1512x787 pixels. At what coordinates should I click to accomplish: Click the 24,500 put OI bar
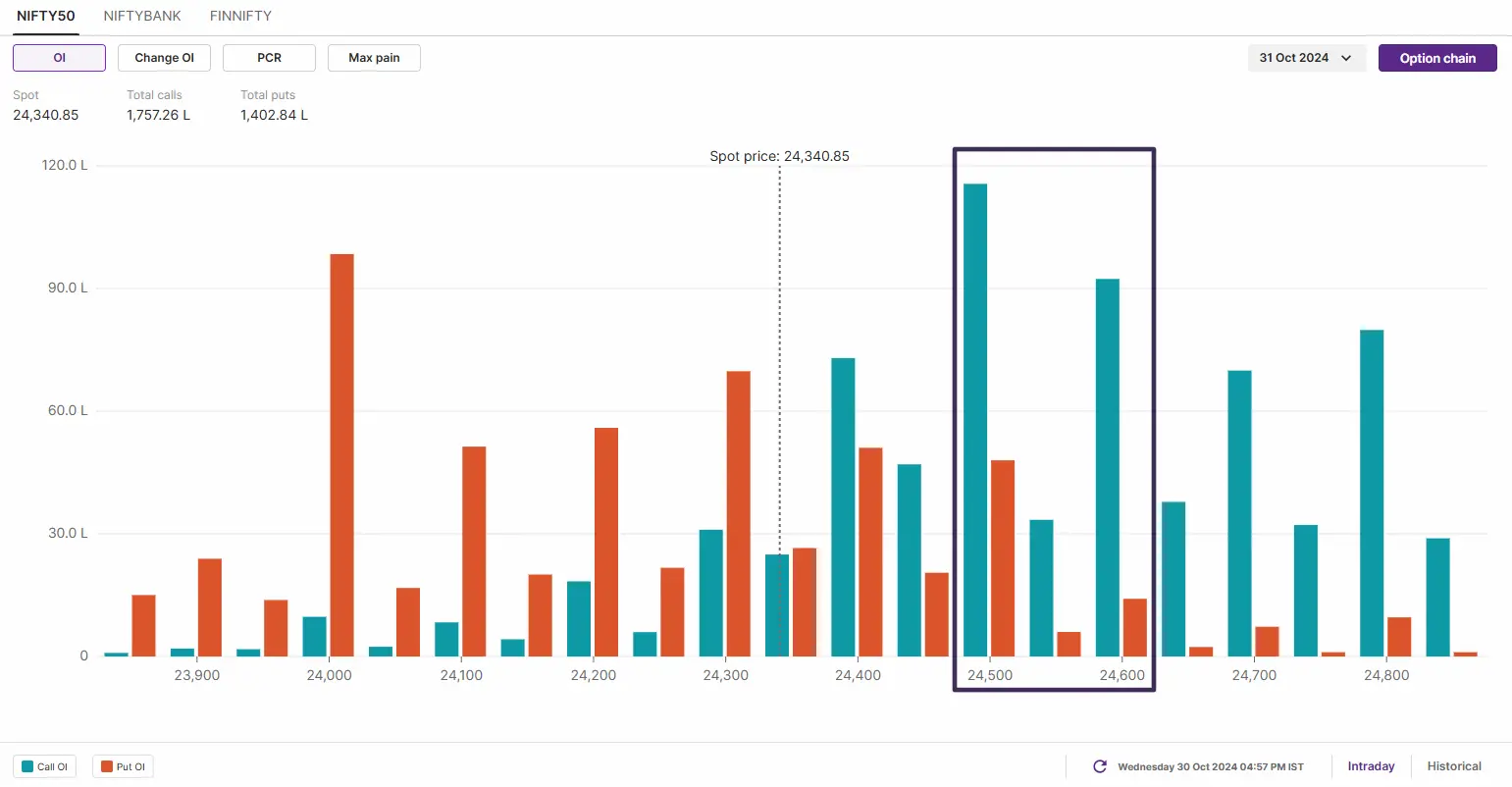(1003, 558)
